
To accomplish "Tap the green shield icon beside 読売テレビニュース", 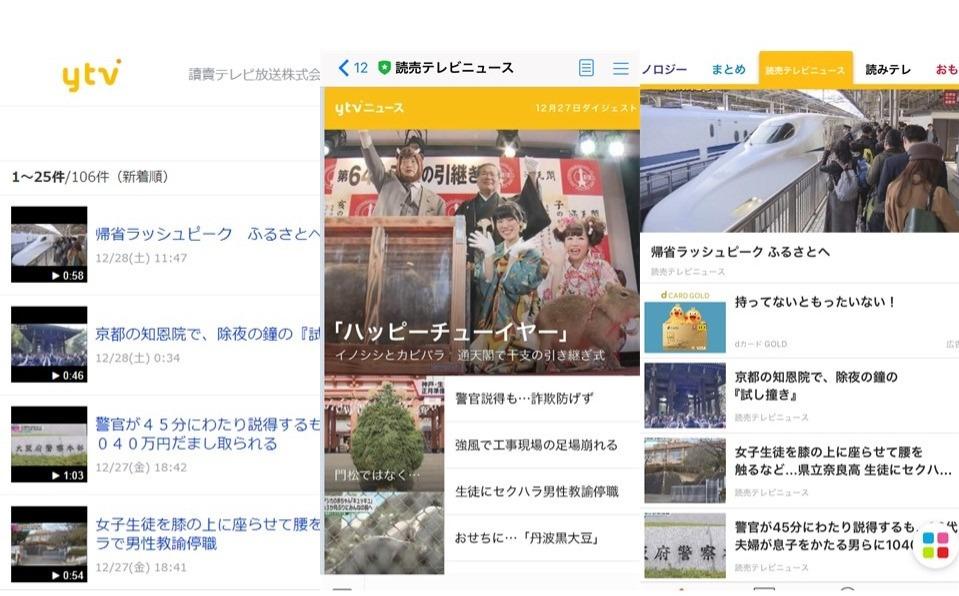I will (x=384, y=68).
